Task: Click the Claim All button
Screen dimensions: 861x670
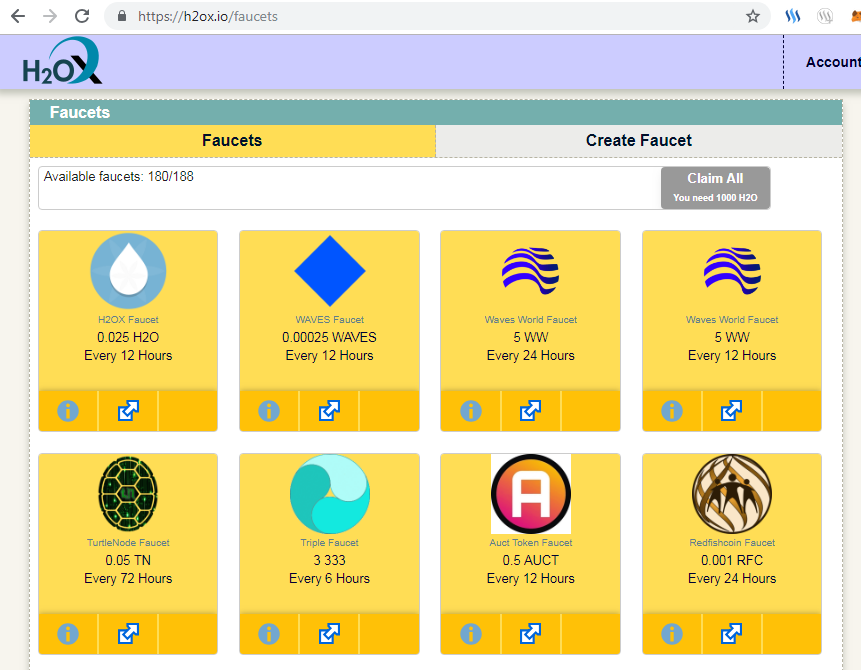Action: pos(715,188)
